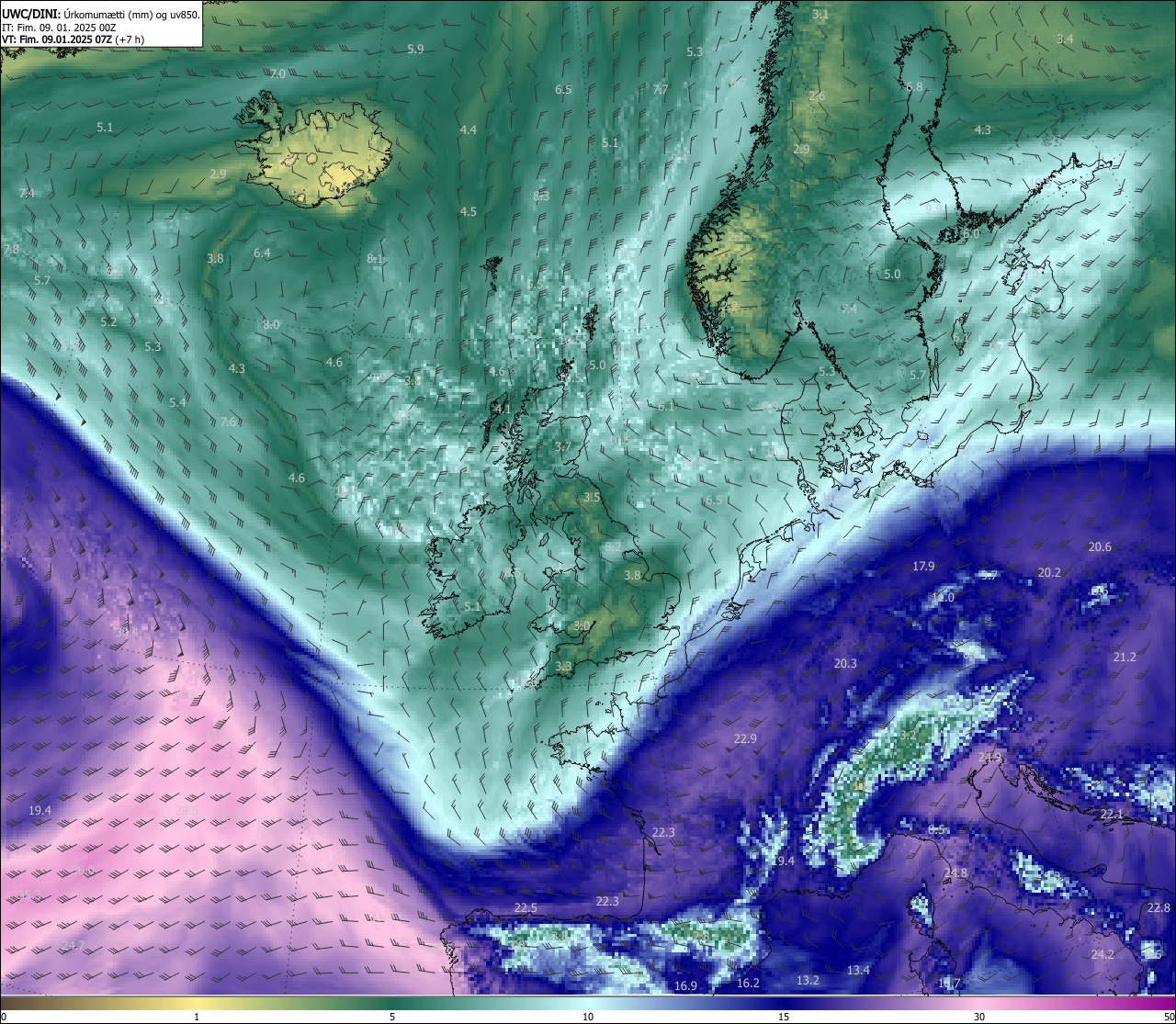Click the map value "6.8" over Sweden
The width and height of the screenshot is (1176, 1024).
point(914,87)
